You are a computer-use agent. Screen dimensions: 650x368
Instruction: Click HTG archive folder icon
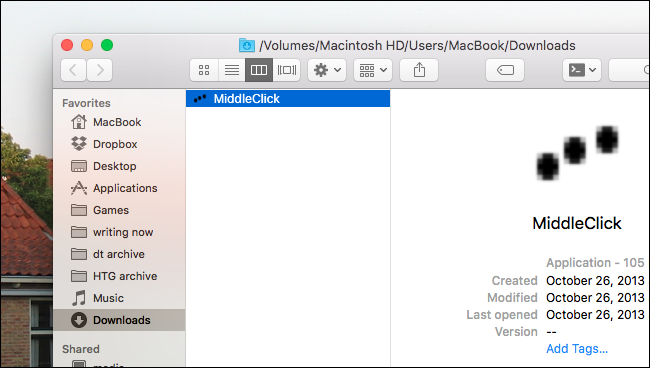click(x=79, y=276)
